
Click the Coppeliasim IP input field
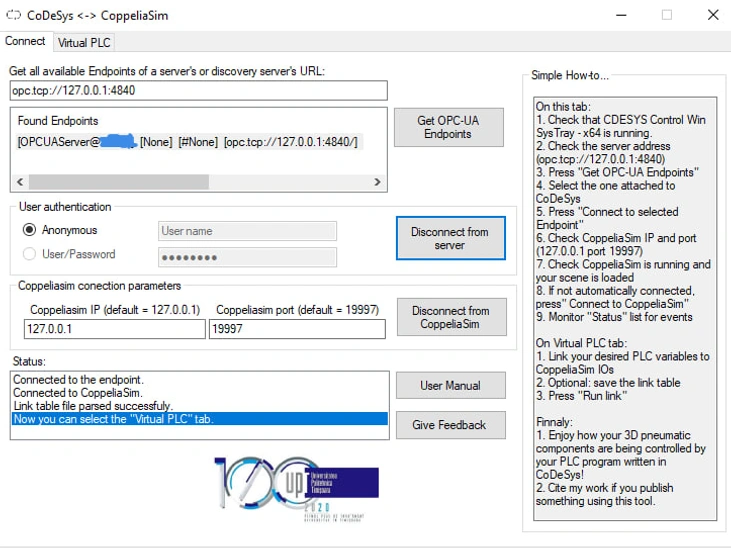115,329
